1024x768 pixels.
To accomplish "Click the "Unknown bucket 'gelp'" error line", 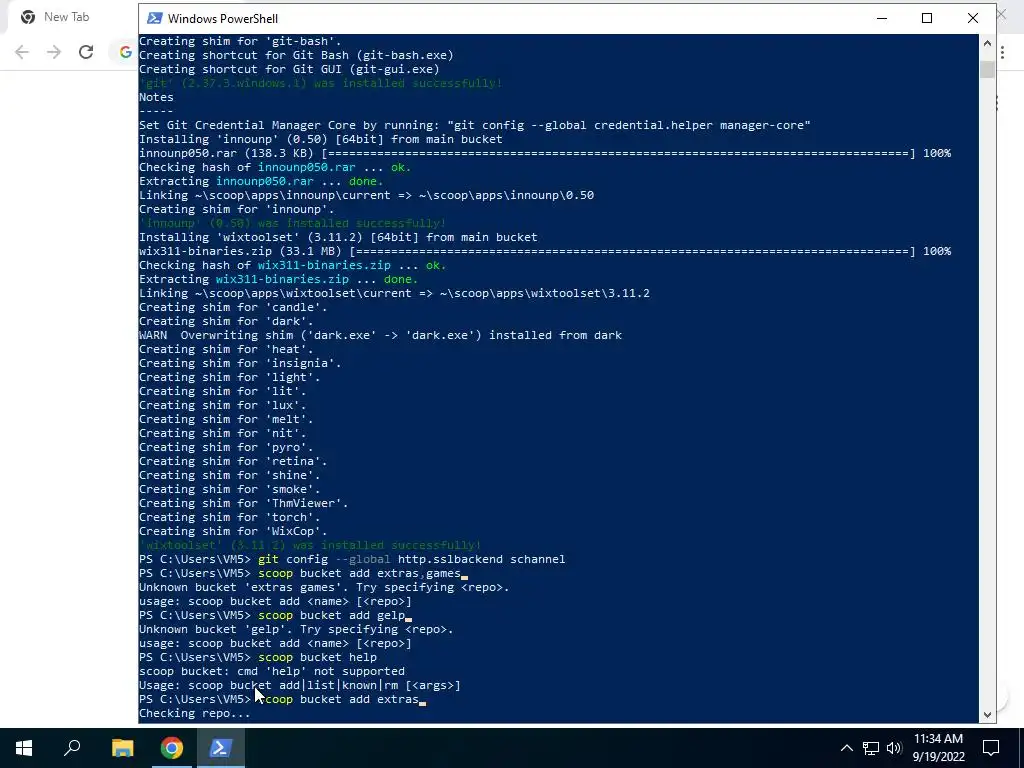I will [296, 629].
